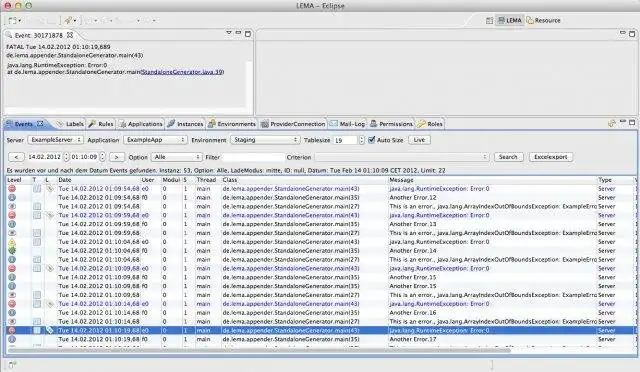Click the wand toolbar icon beside New
640x372 pixels.
click(x=68, y=20)
